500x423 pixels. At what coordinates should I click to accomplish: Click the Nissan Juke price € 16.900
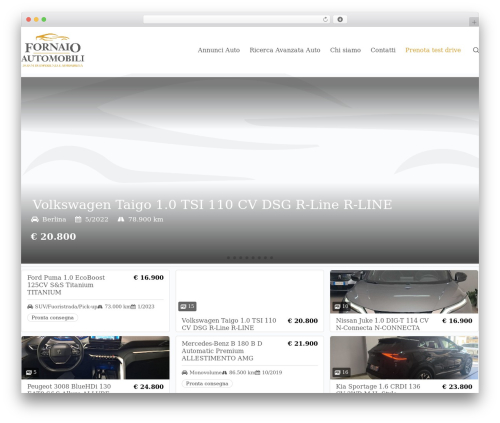[x=457, y=321]
